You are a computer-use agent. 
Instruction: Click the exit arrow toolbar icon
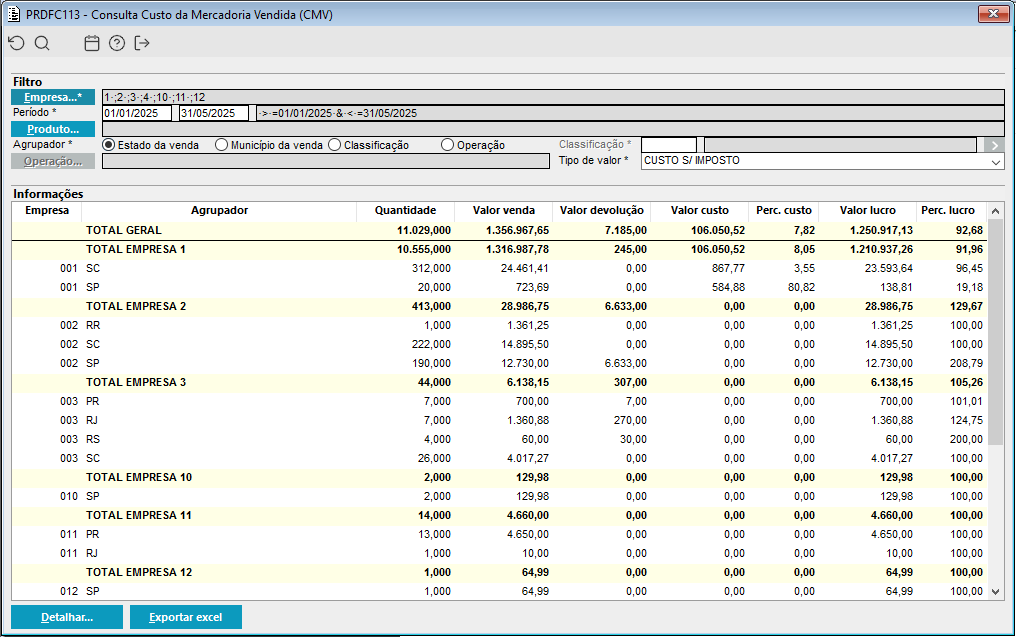click(142, 43)
